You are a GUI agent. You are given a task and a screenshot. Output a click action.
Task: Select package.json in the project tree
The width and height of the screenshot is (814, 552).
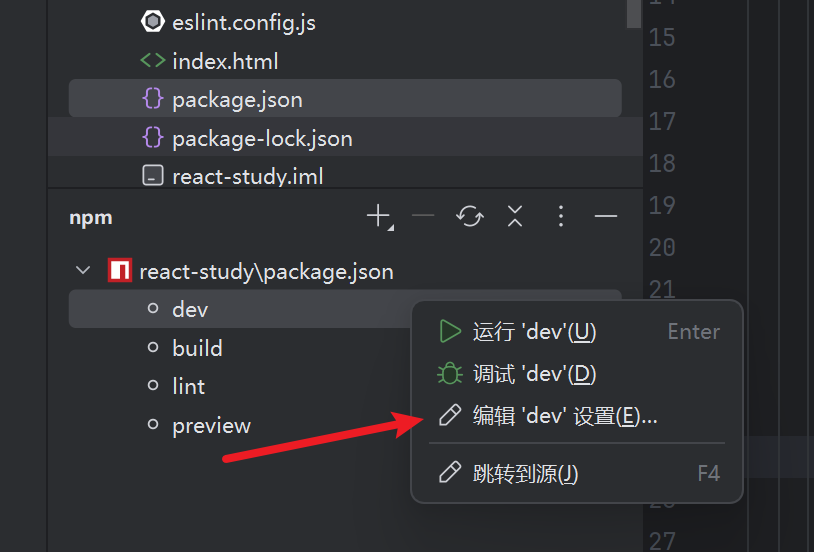(x=345, y=99)
